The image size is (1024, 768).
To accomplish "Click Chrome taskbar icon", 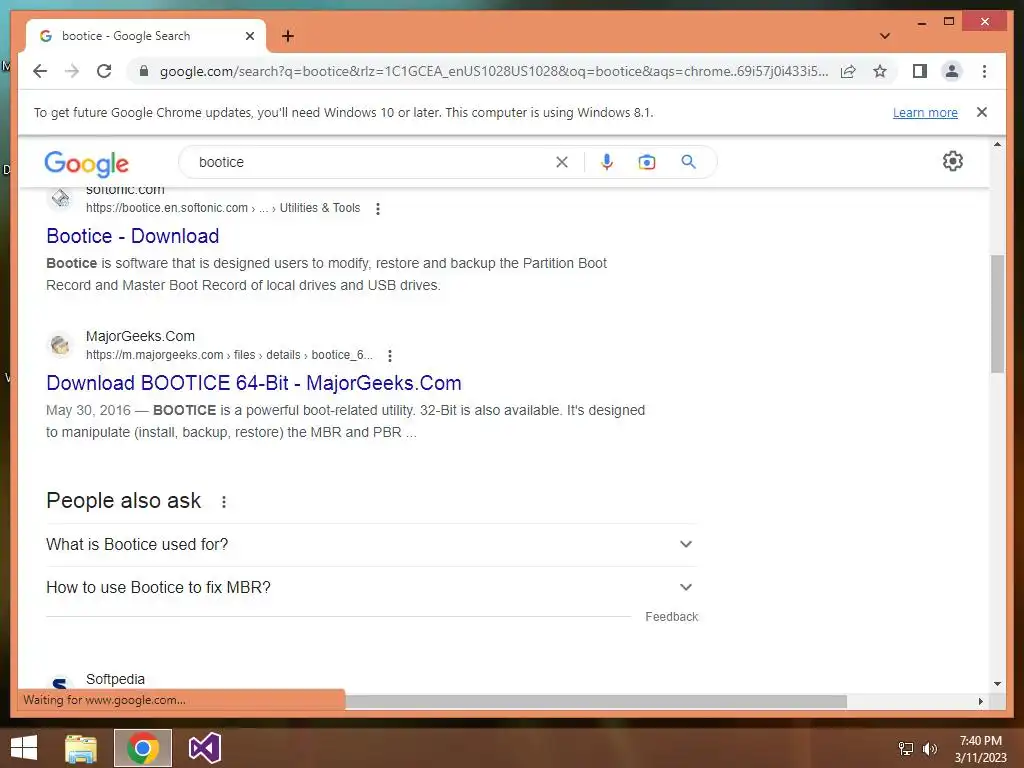I will (142, 748).
